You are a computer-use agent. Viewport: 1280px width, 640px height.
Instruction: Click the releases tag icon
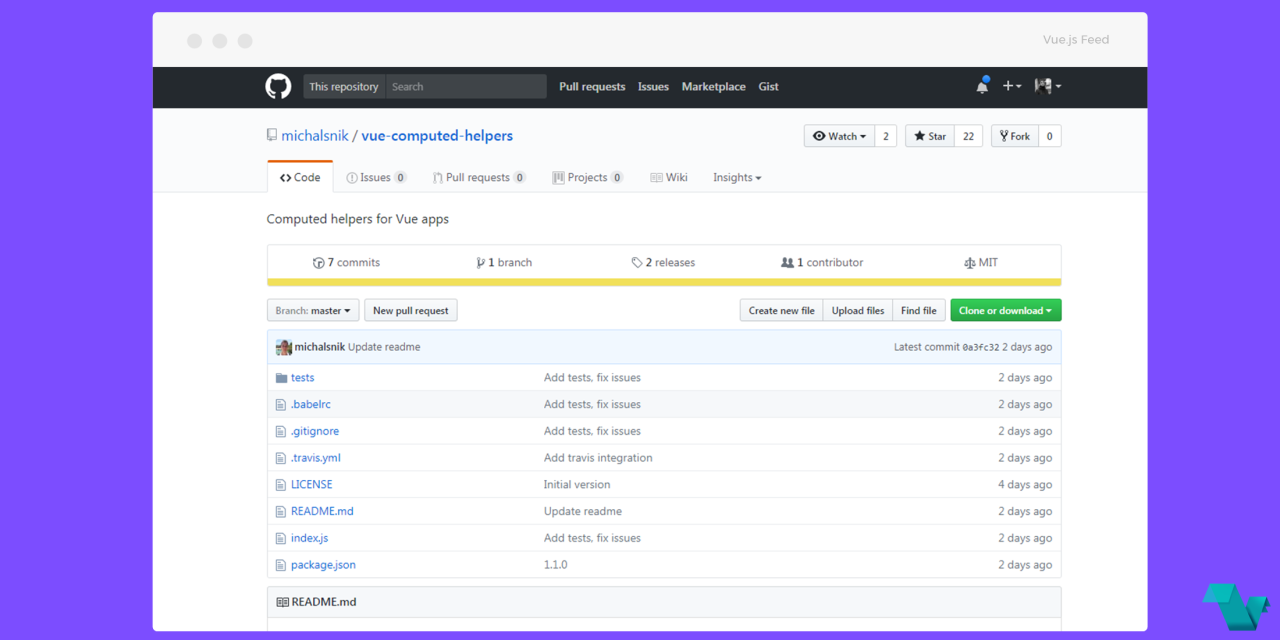(637, 263)
